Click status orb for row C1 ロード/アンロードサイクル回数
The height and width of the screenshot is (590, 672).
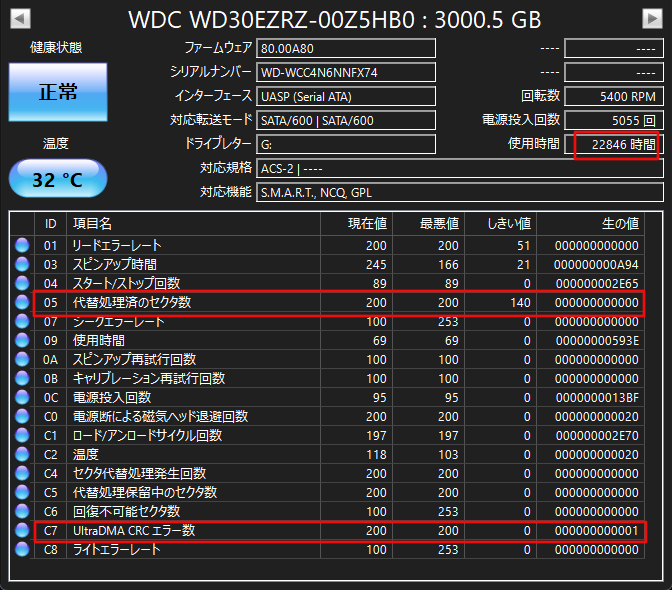[22, 435]
